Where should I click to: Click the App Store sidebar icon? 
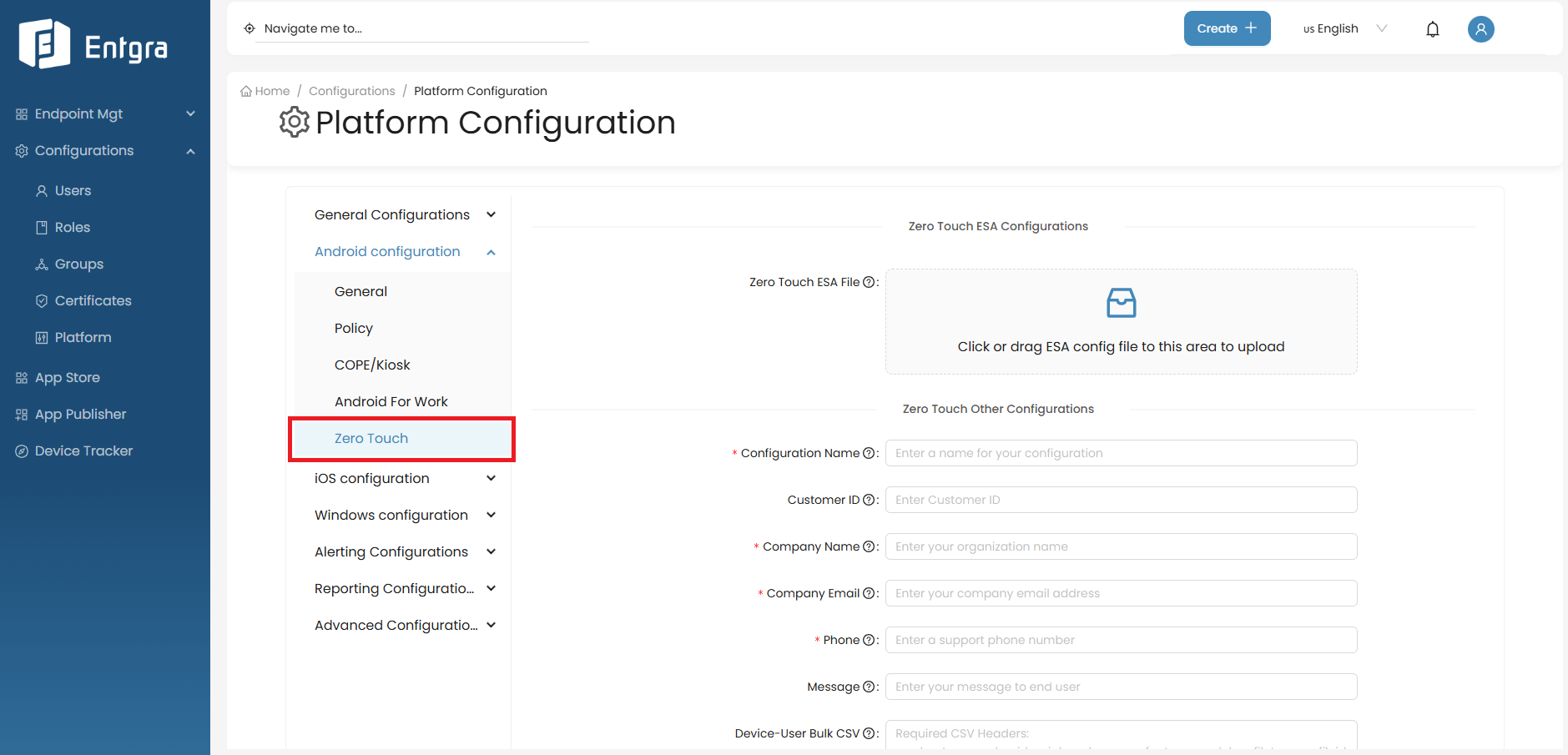[22, 378]
